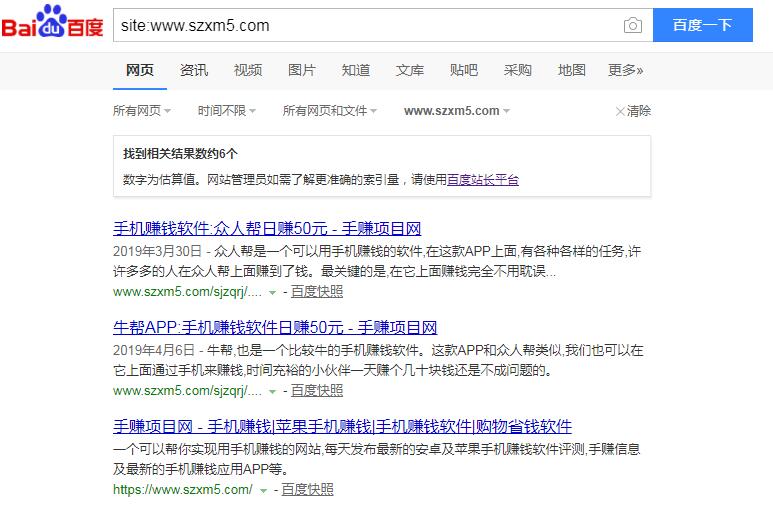
Task: Expand the 时间不限 time filter
Action: (x=227, y=111)
